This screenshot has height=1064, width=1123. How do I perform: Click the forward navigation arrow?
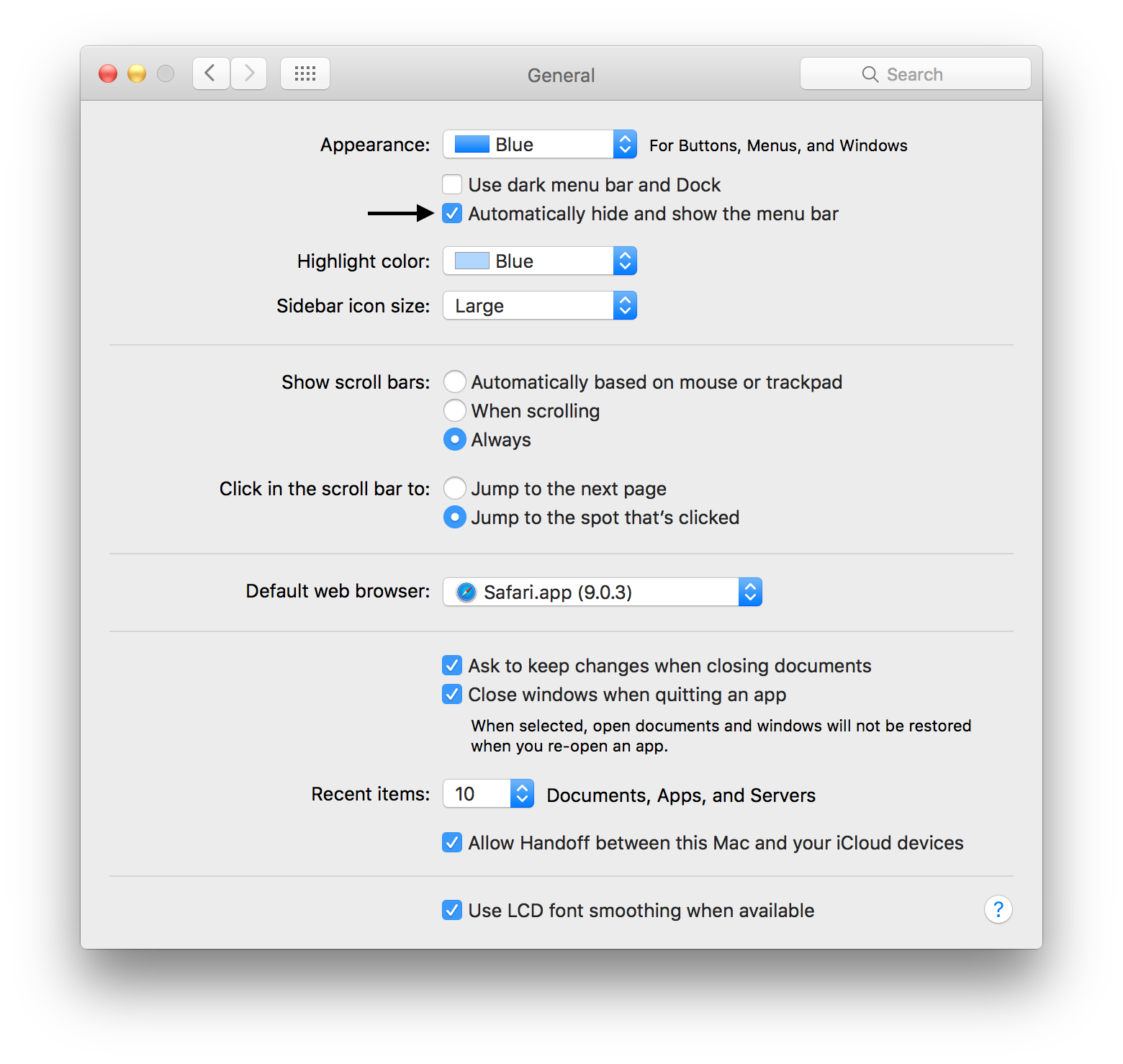[249, 73]
